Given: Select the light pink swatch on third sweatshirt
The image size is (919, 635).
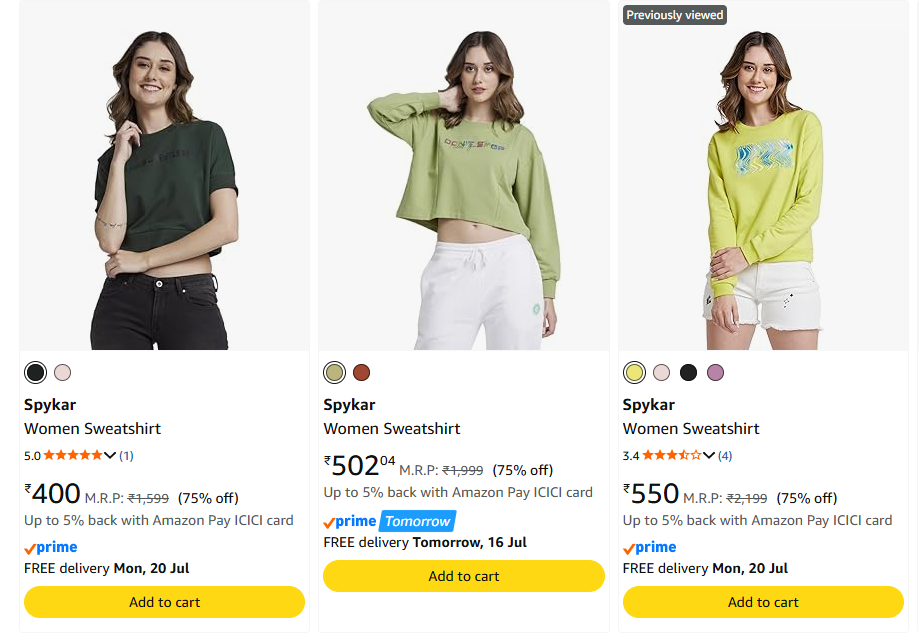Looking at the screenshot, I should pyautogui.click(x=662, y=372).
